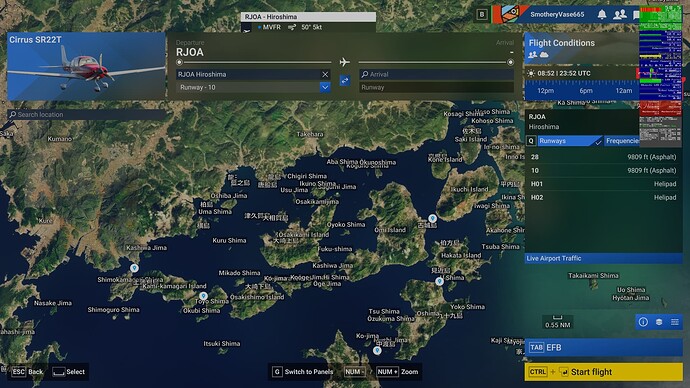Clear the RJOA Hiroshima departure field
The width and height of the screenshot is (690, 388).
325,74
